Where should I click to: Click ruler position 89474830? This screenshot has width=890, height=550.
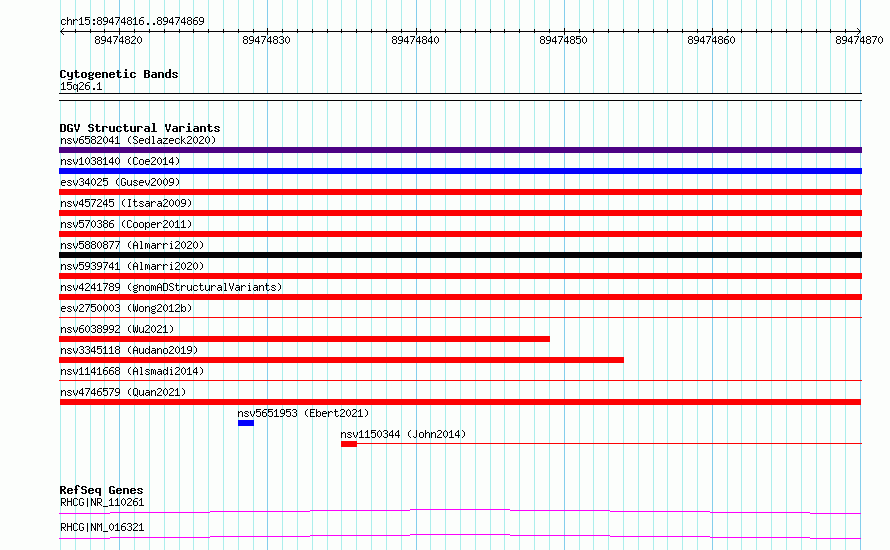(x=266, y=40)
